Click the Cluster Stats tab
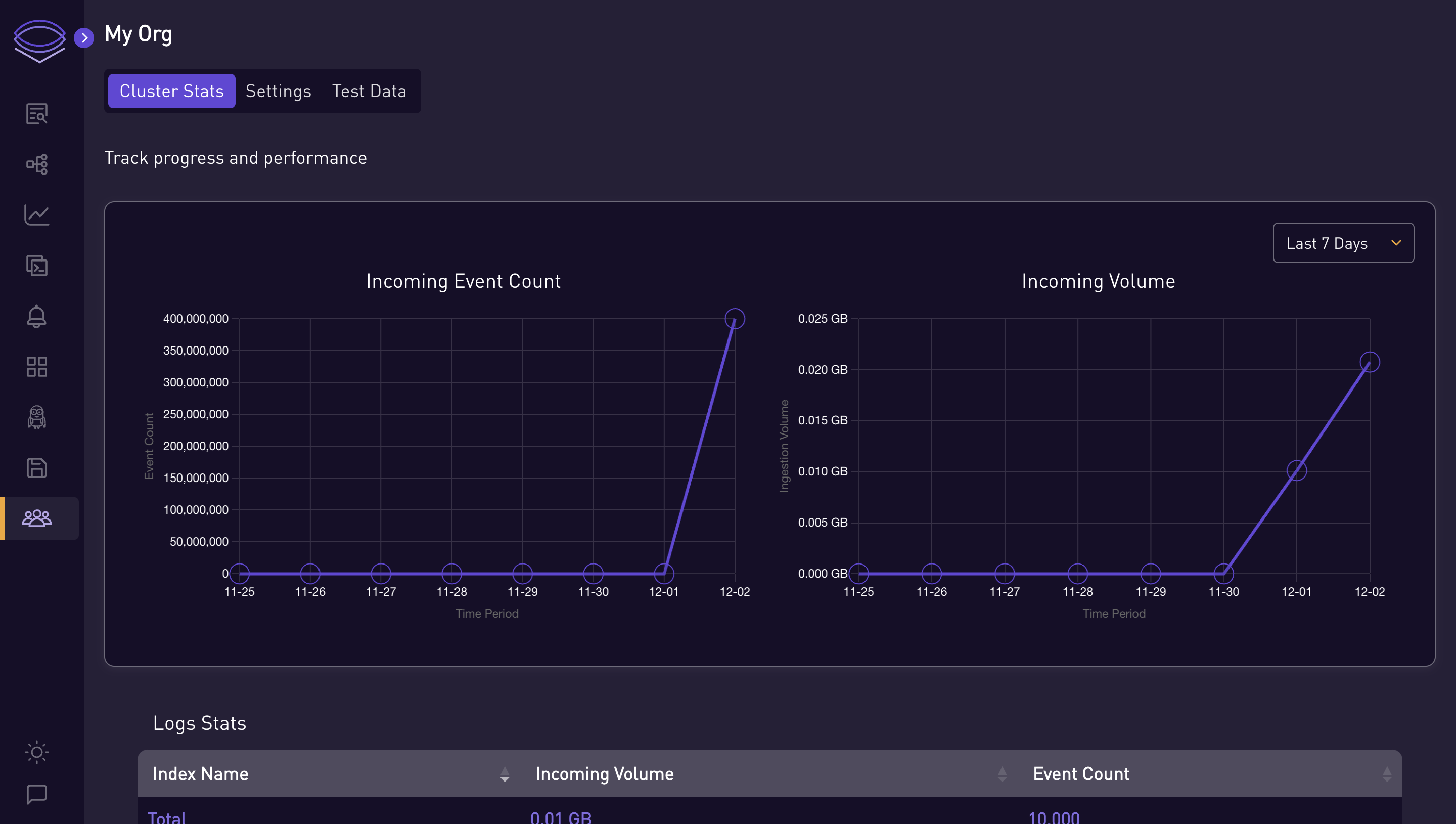Screen dimensions: 1456x824 click(171, 91)
